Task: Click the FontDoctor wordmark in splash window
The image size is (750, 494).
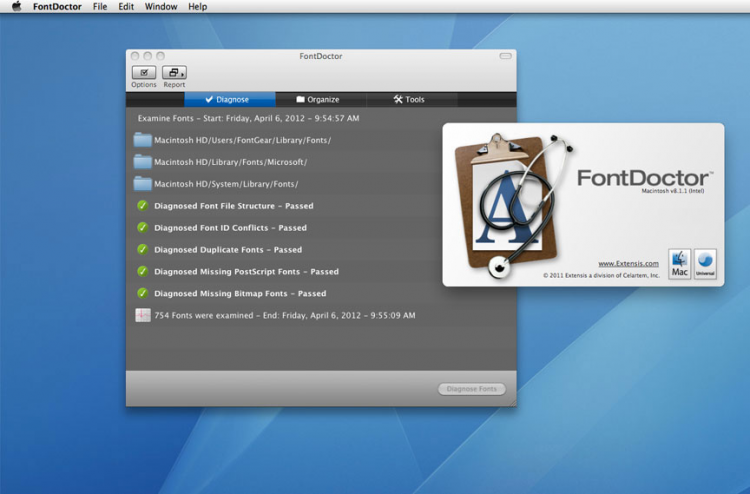Action: 645,178
